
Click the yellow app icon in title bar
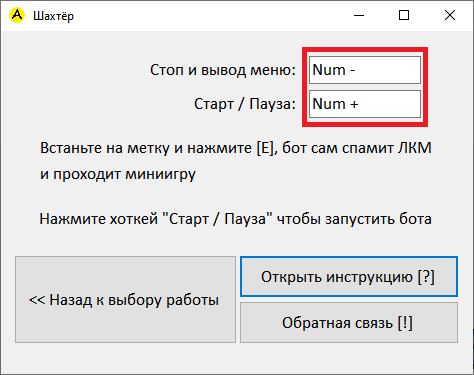point(17,15)
